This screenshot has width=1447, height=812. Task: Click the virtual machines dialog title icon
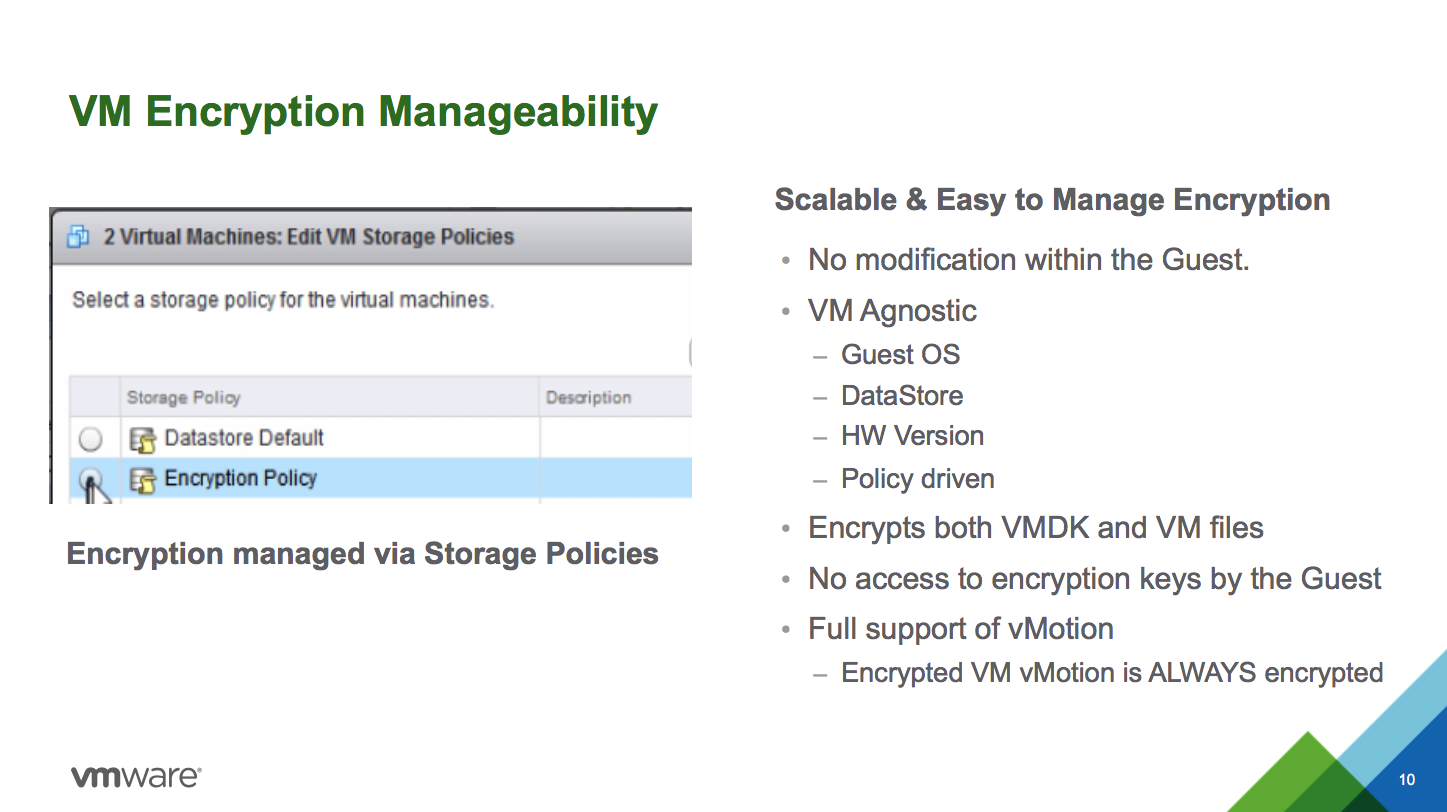[78, 238]
